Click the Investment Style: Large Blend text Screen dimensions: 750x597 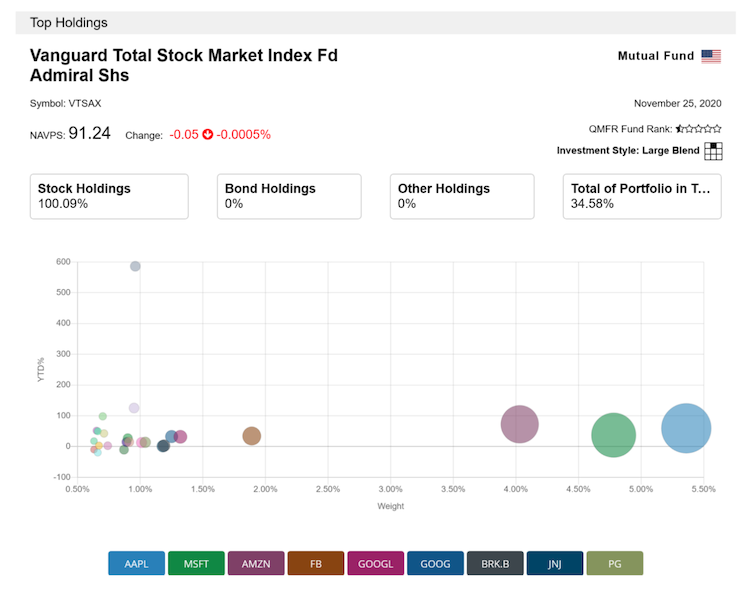[x=628, y=151]
